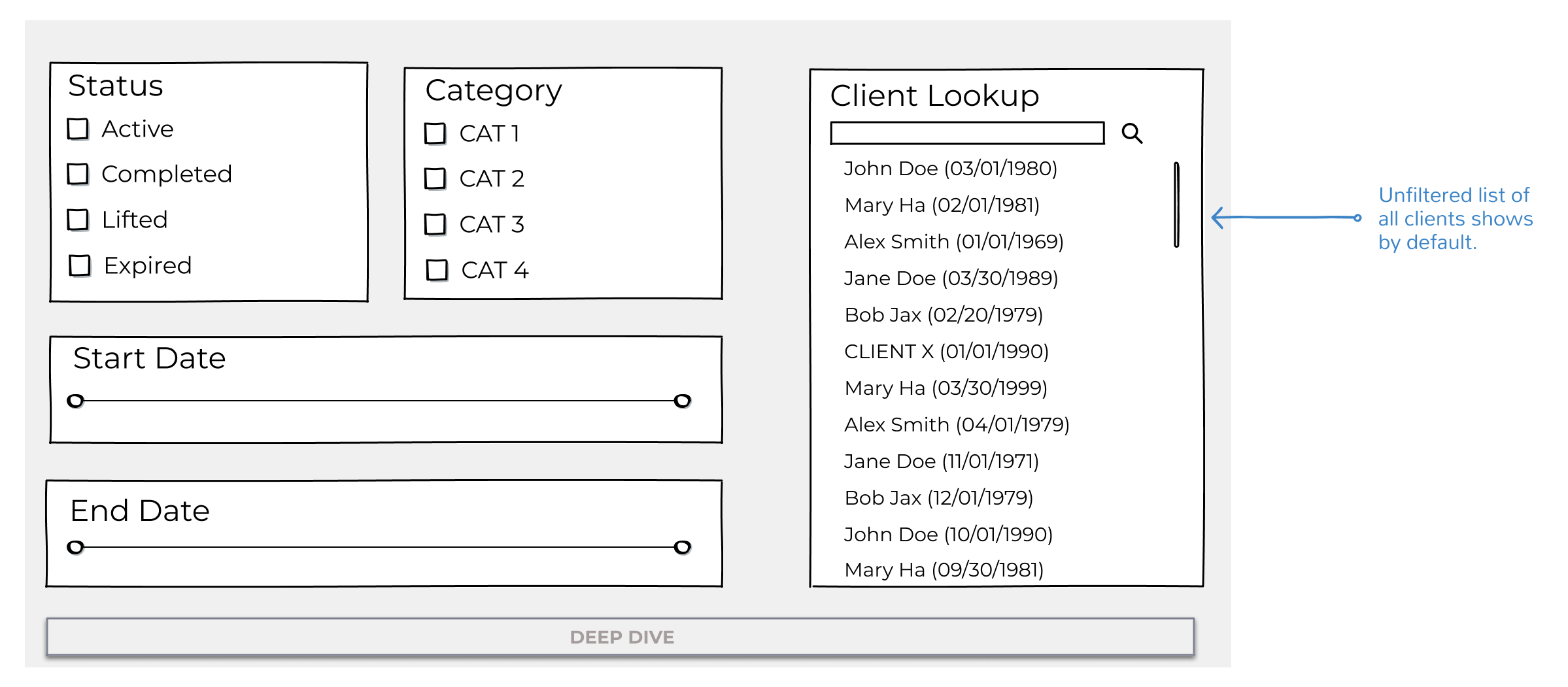Screen dimensions: 1568x687
Task: Tick the CAT 4 checkbox
Action: [x=437, y=270]
